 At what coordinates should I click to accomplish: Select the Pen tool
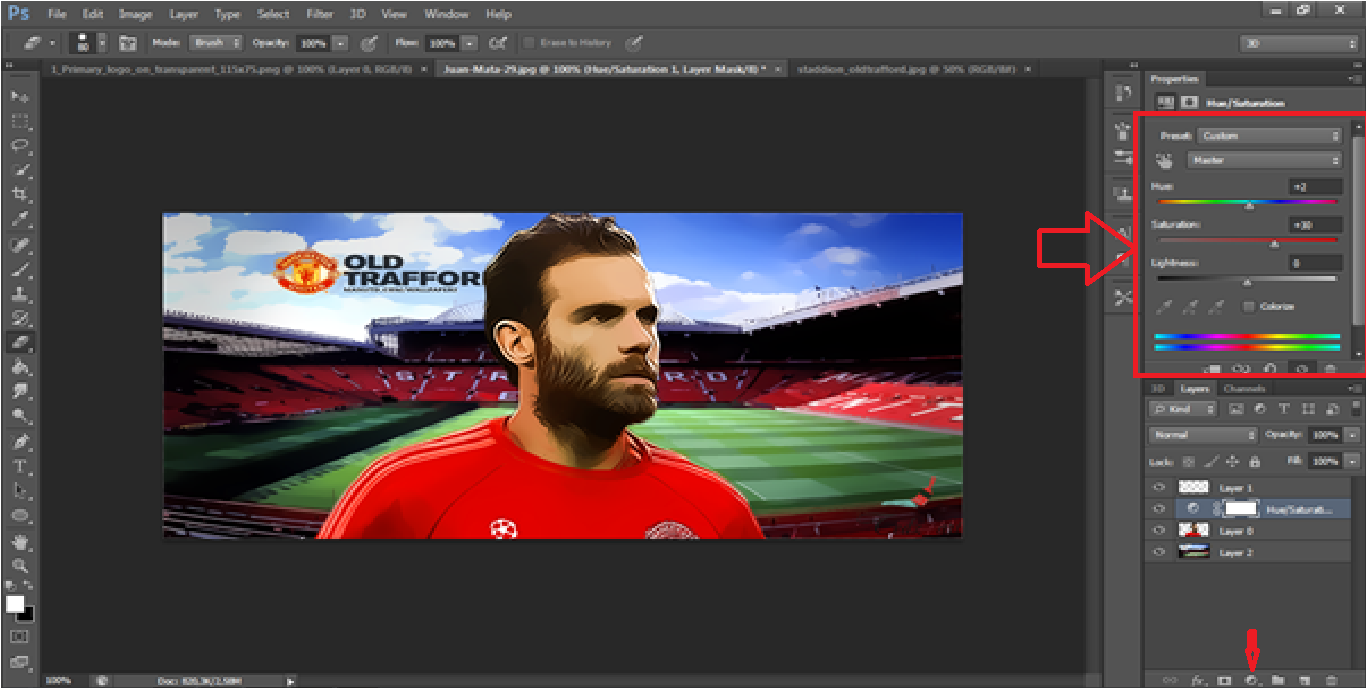(19, 441)
